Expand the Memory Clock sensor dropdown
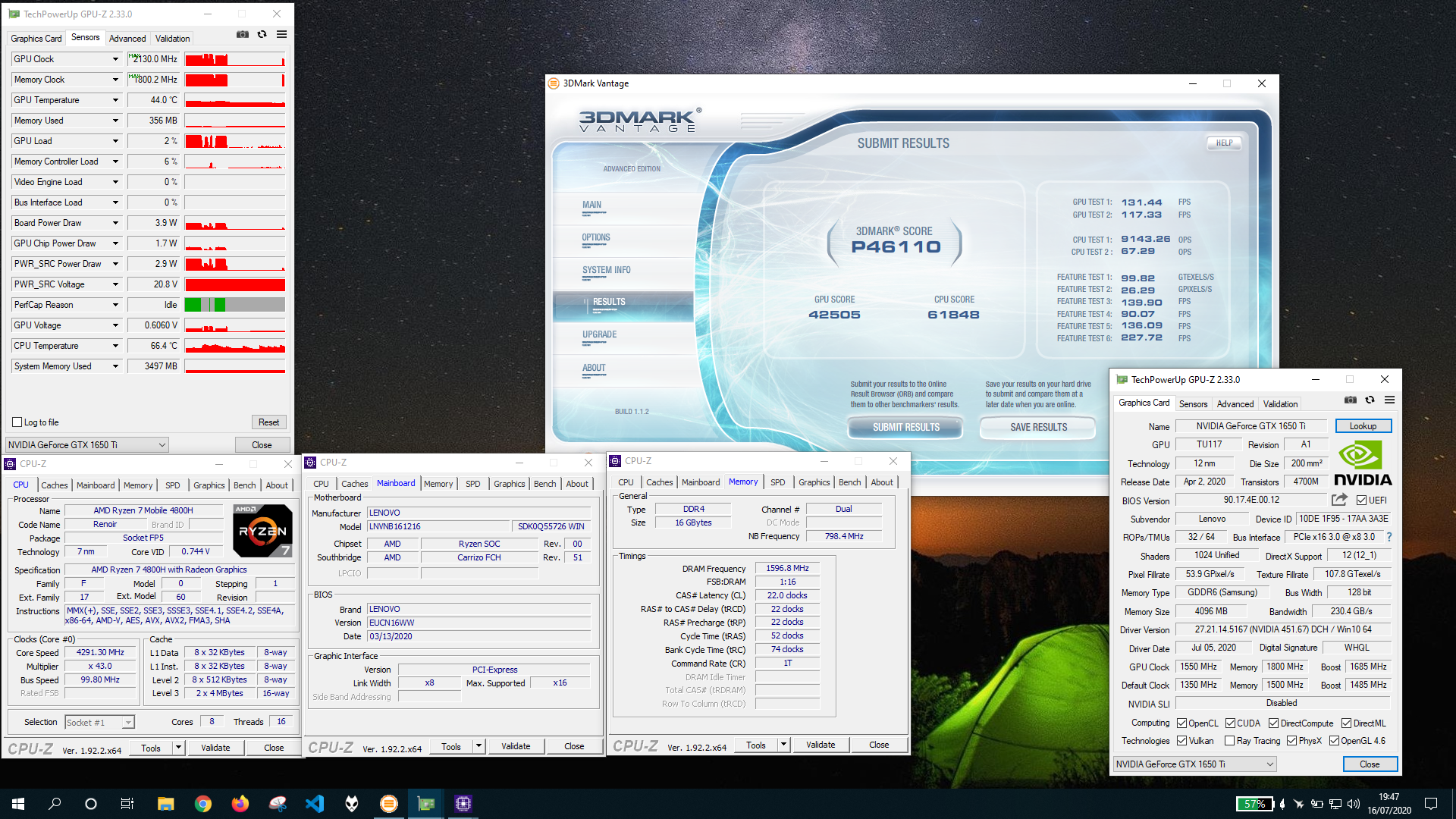 click(115, 80)
